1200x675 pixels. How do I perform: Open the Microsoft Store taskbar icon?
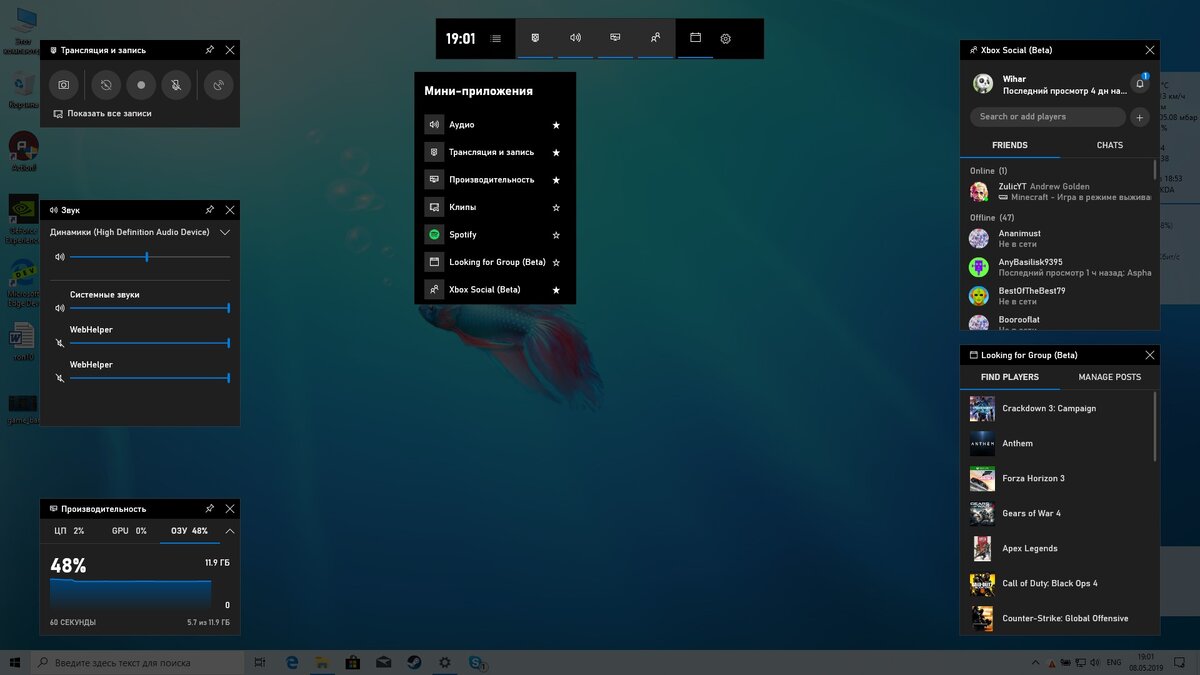[353, 662]
